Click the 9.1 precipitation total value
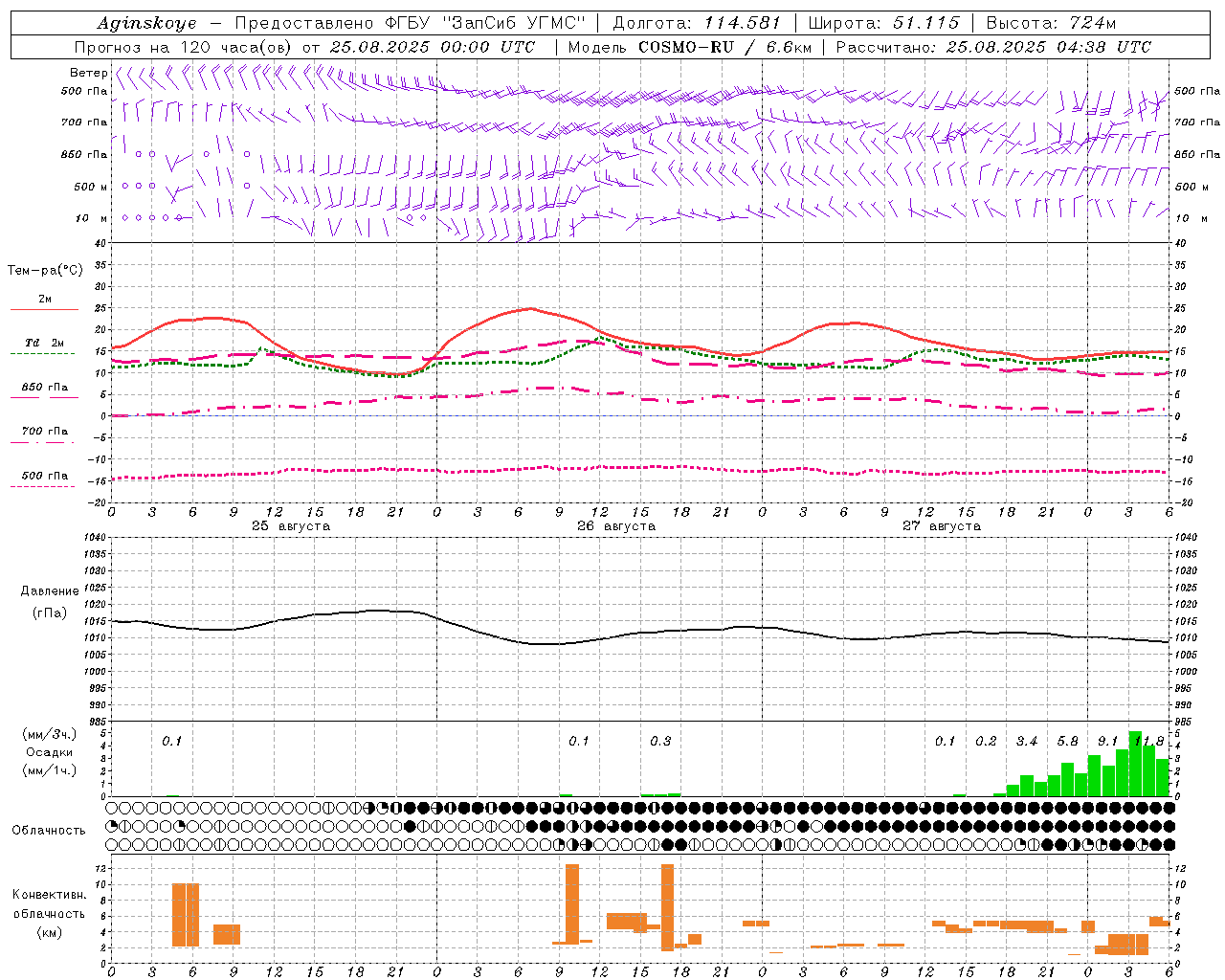The height and width of the screenshot is (980, 1225). 1107,742
